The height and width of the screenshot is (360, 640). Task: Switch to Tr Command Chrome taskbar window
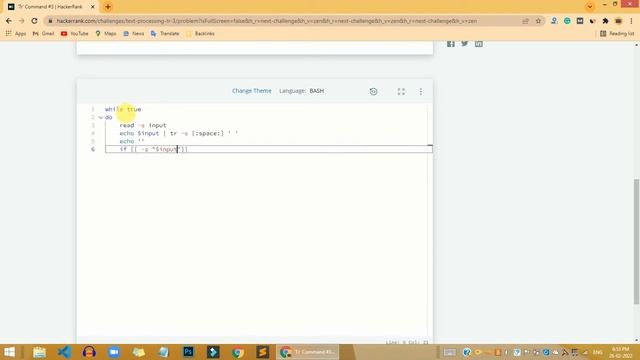point(308,352)
